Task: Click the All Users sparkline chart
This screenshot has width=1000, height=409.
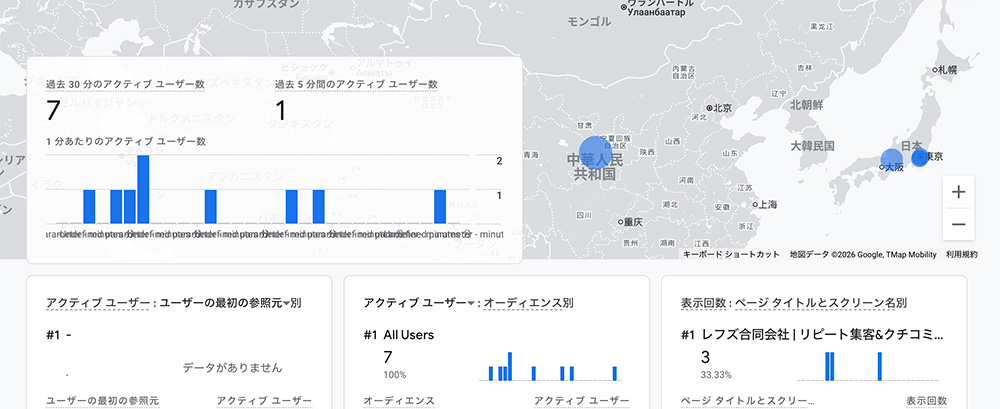Action: [x=550, y=366]
